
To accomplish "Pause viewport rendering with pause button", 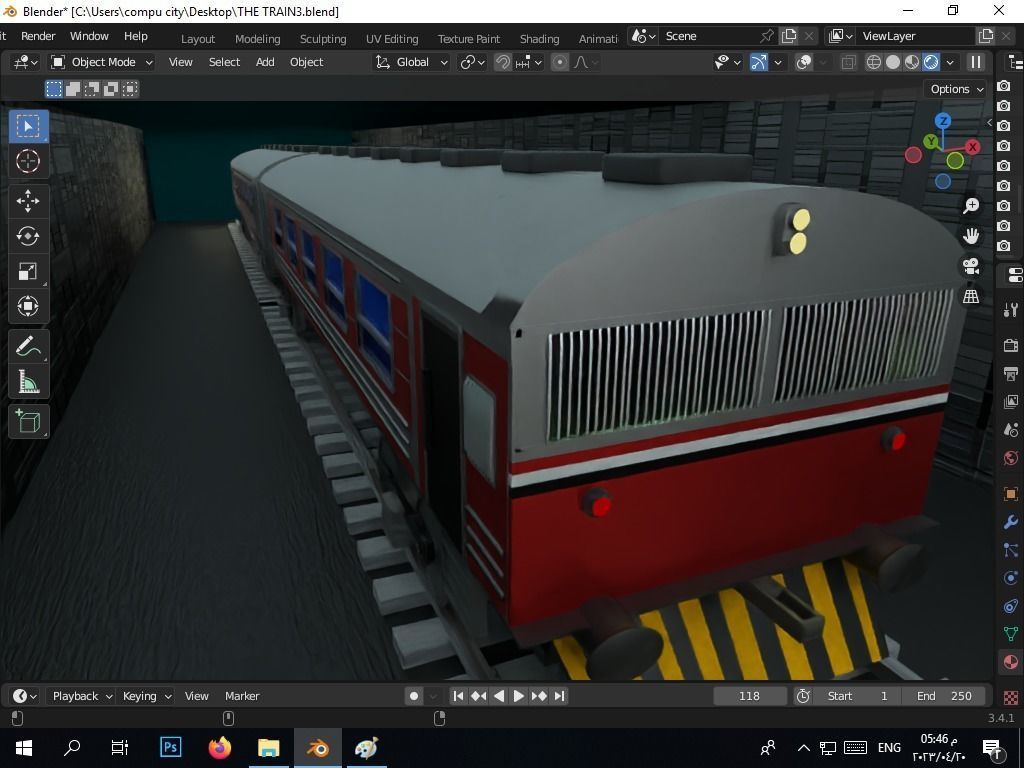I will [976, 62].
